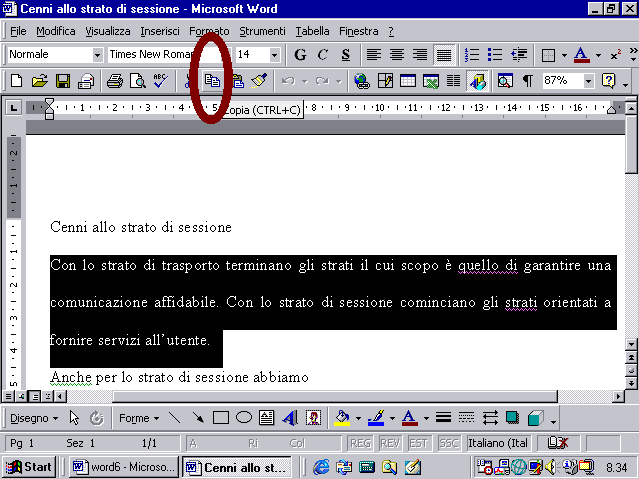Expand the borders dropdown arrow
This screenshot has width=639, height=479.
tap(564, 55)
